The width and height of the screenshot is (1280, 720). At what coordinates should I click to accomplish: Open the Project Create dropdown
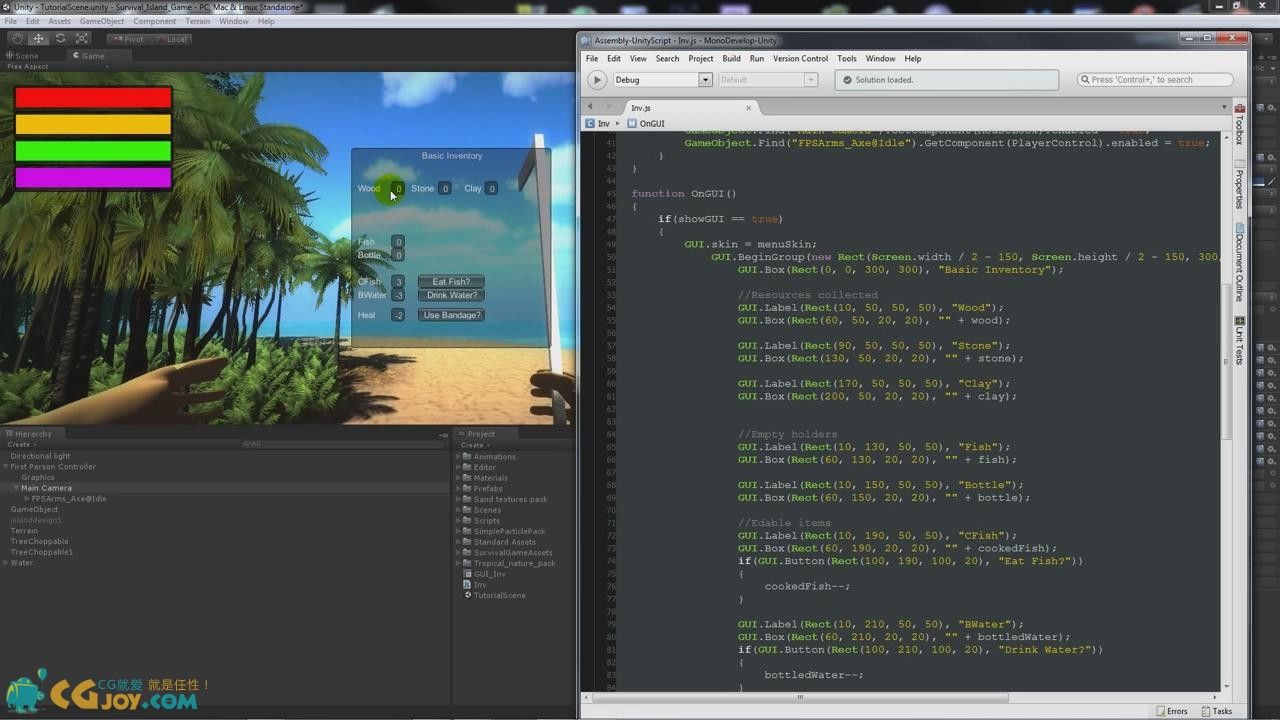point(473,444)
